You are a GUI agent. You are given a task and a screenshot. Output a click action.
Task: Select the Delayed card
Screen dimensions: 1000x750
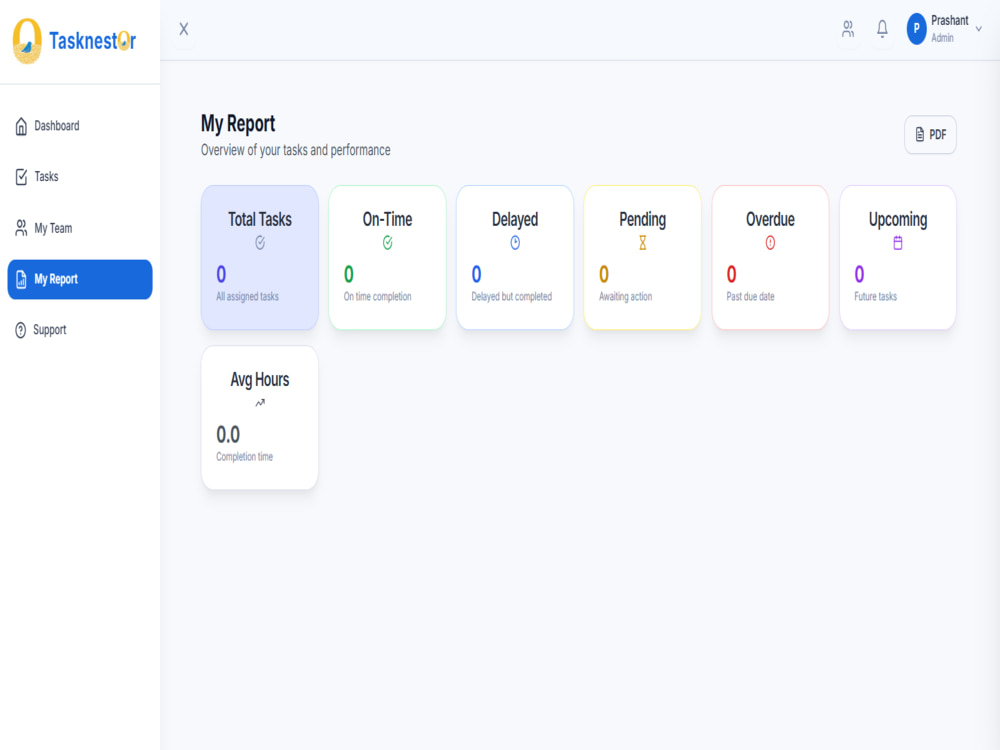click(515, 258)
